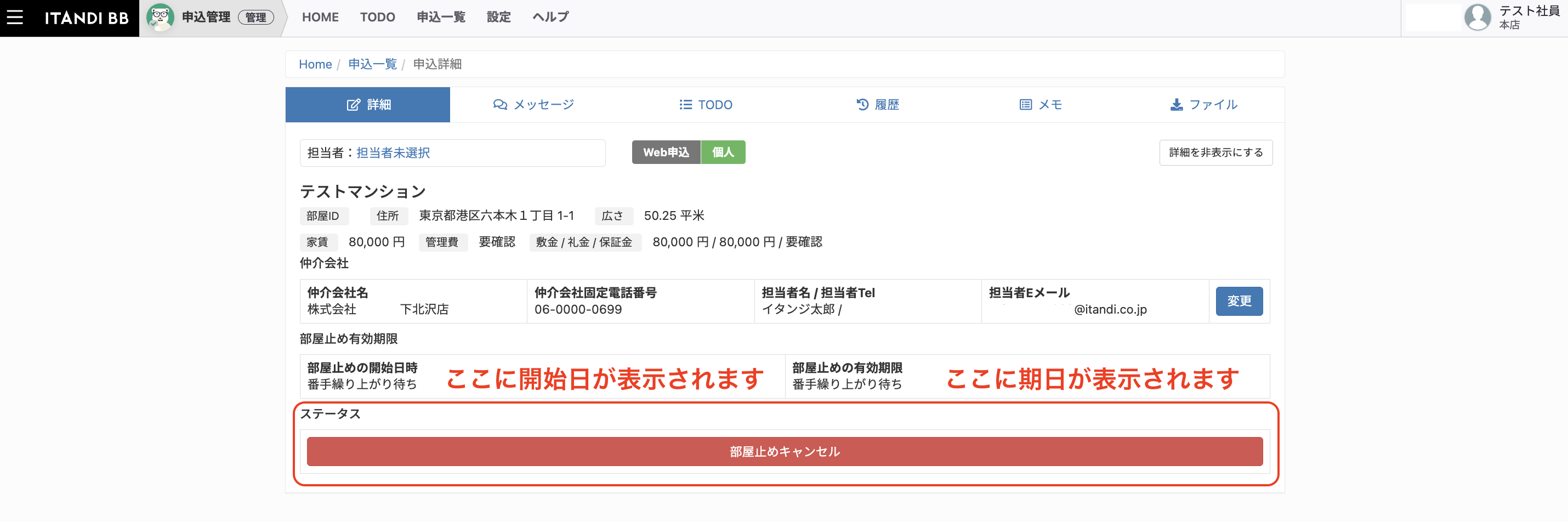Click the 部屋止めの開始日時 heading

(x=362, y=368)
